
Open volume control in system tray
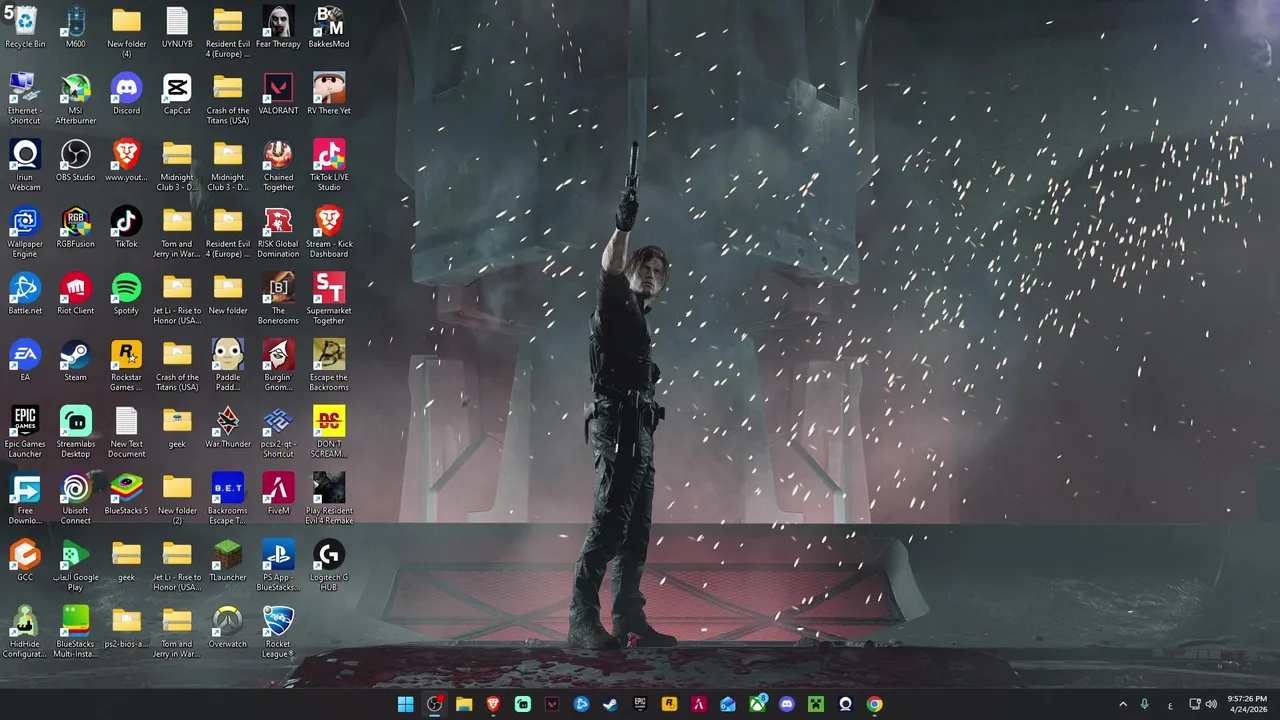pyautogui.click(x=1211, y=704)
